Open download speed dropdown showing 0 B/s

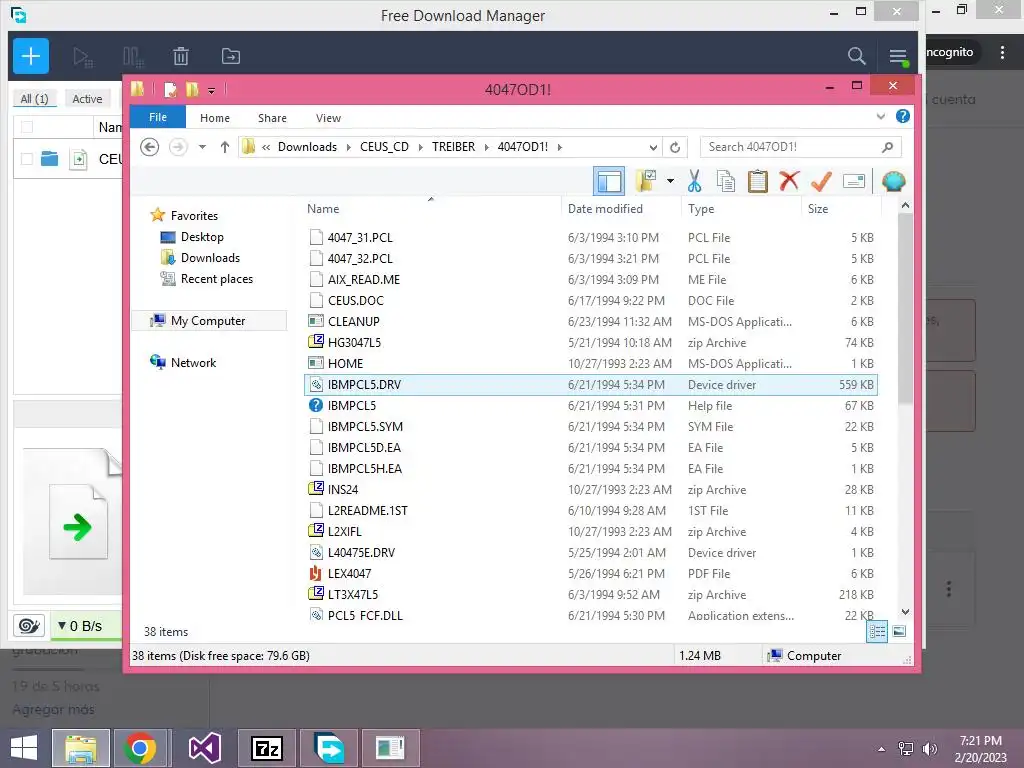(82, 626)
